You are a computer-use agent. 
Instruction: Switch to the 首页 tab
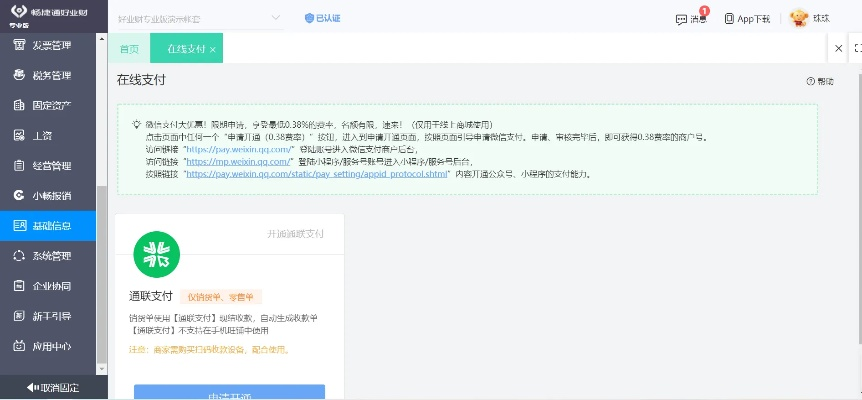[x=129, y=49]
